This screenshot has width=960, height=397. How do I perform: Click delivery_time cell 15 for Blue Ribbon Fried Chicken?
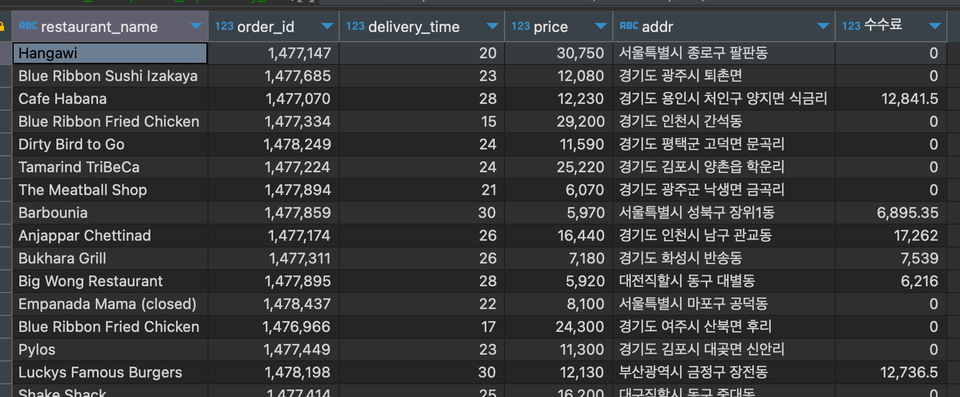click(x=422, y=122)
